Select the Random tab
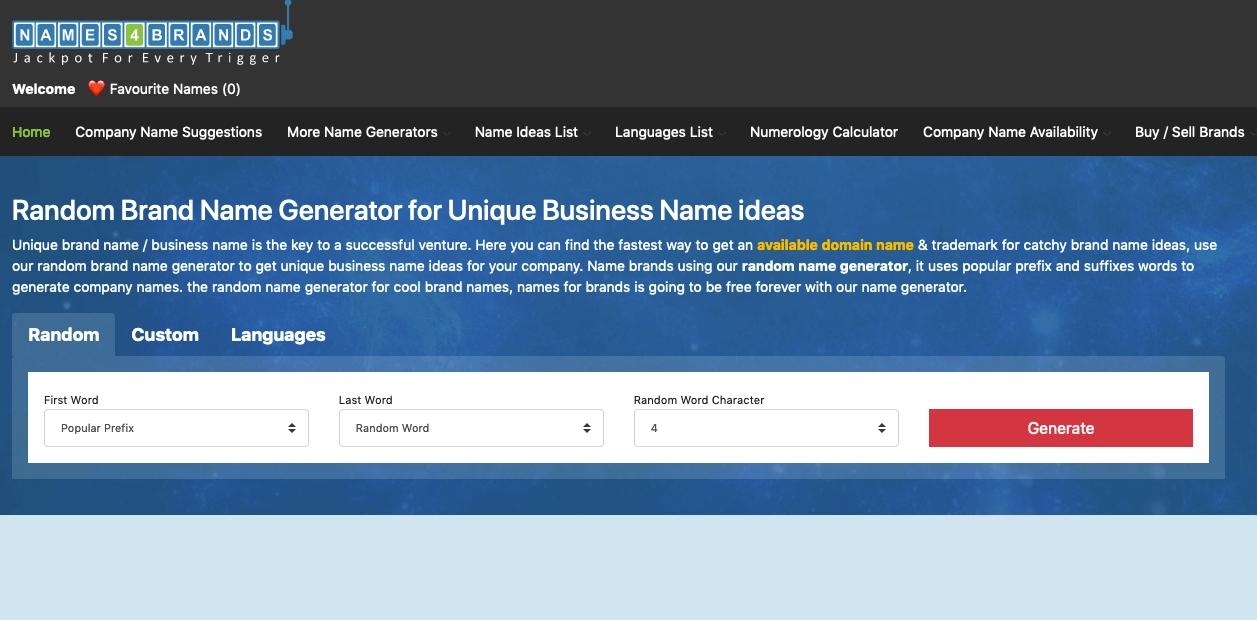 (63, 334)
